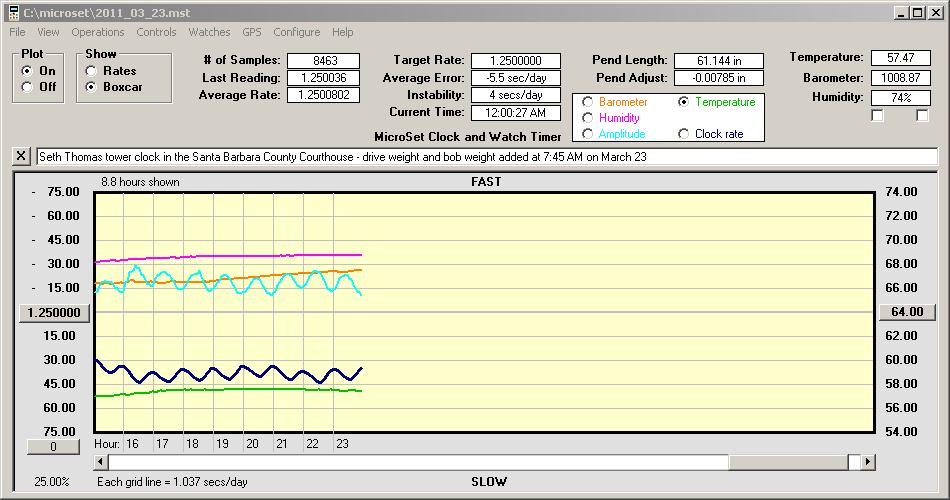Image resolution: width=950 pixels, height=500 pixels.
Task: Click the Pend Adjust field
Action: click(719, 78)
